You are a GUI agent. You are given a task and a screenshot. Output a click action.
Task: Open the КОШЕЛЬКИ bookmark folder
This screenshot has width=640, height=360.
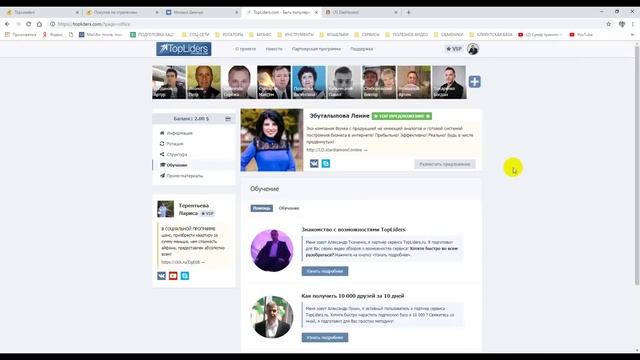click(334, 35)
